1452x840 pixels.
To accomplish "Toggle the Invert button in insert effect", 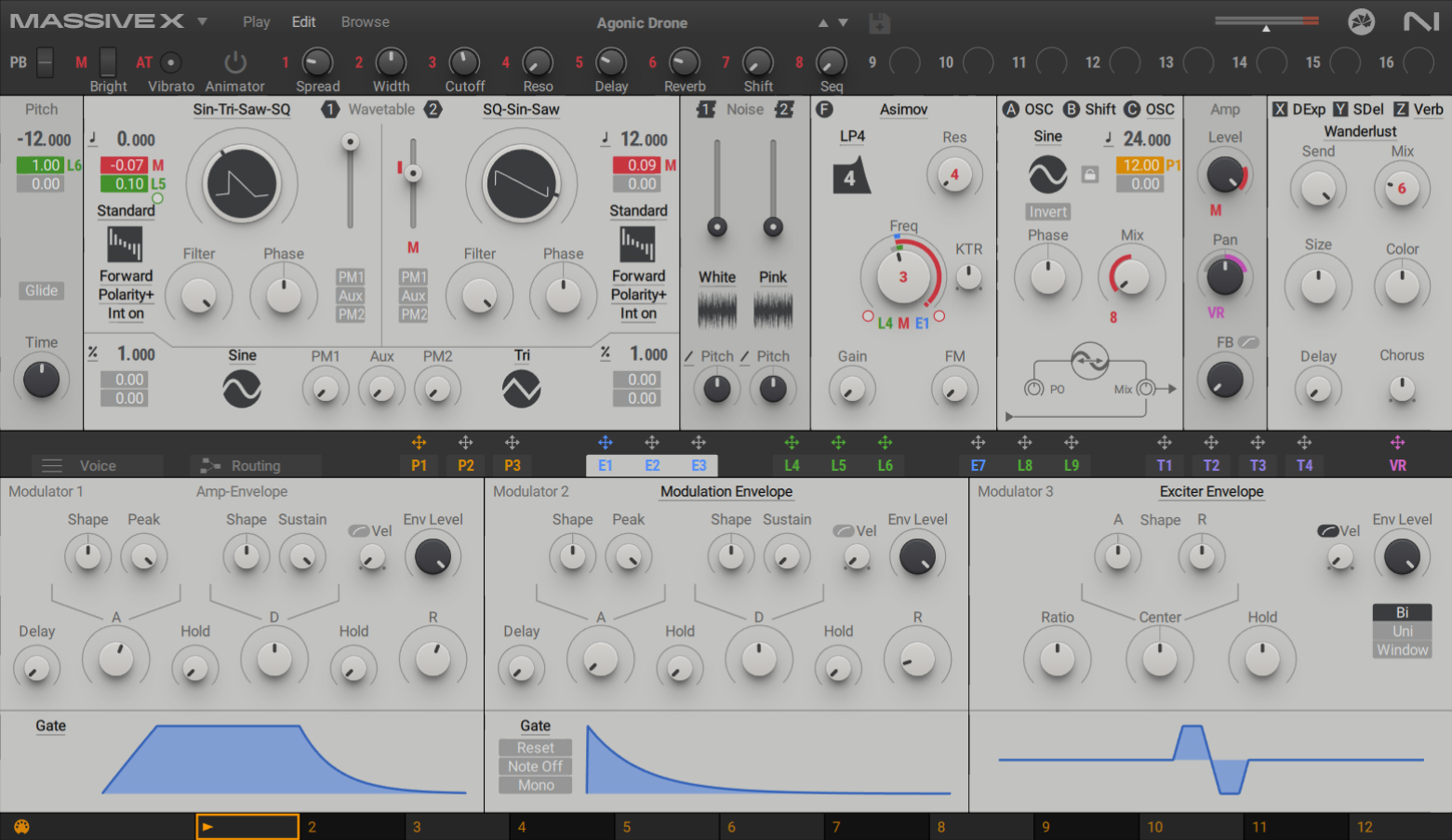I will tap(1047, 212).
